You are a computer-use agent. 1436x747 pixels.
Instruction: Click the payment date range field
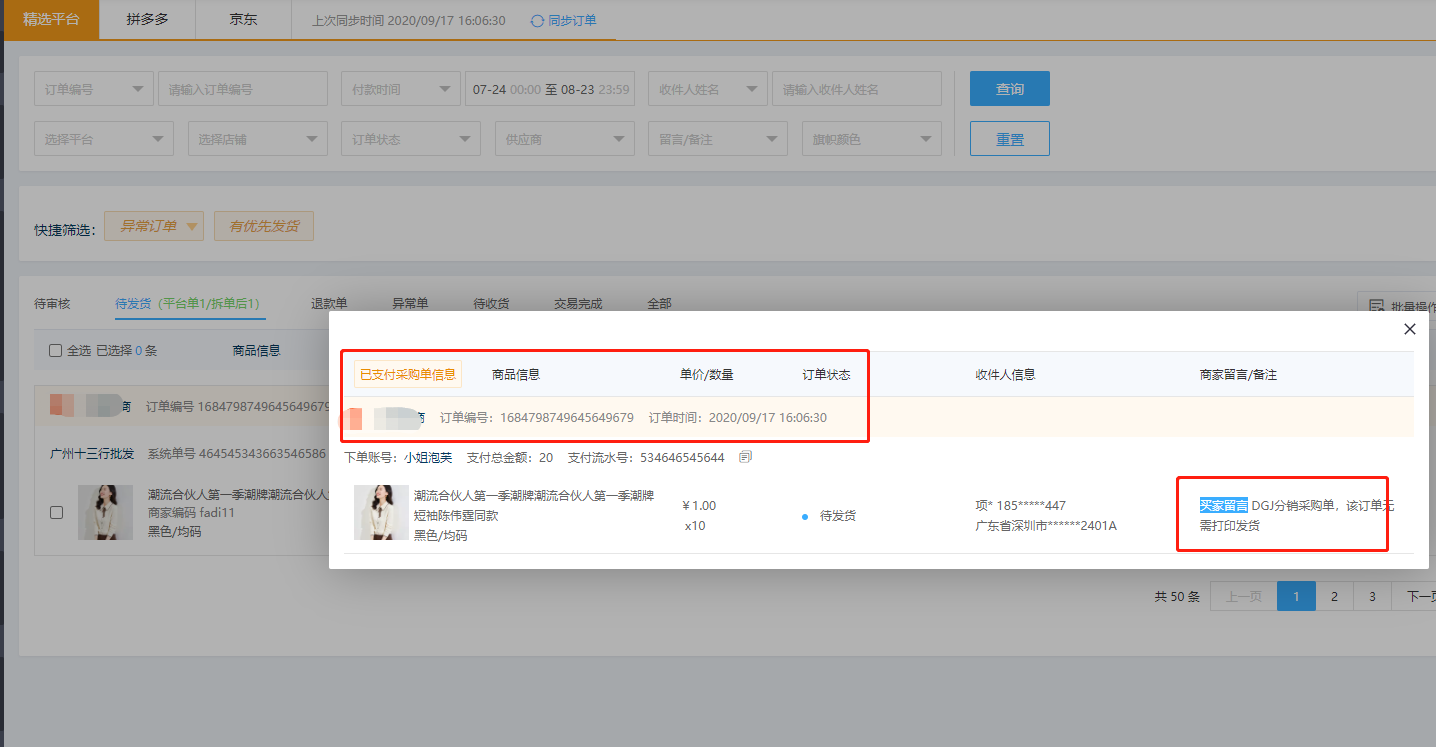click(550, 89)
